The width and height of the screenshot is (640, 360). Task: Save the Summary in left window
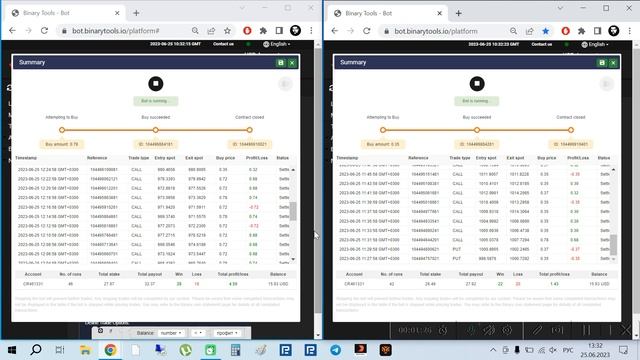tap(281, 62)
